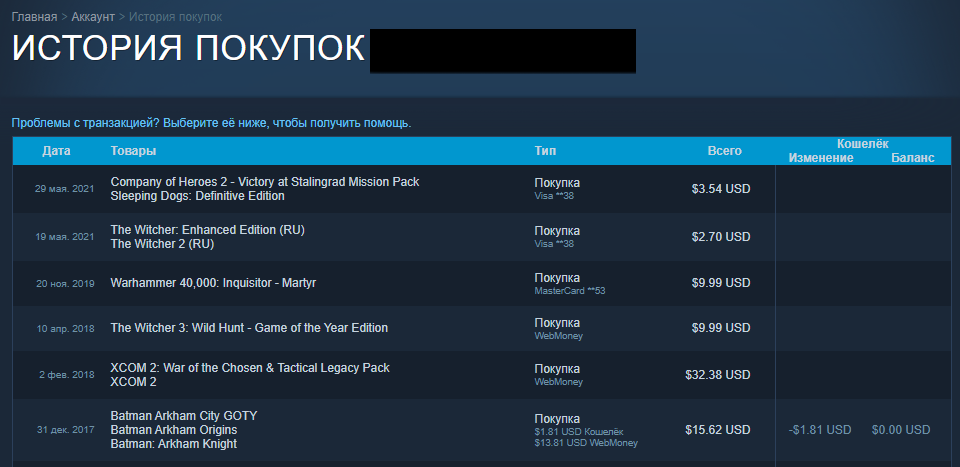Select the 2 фев. 2018 date cell
Image resolution: width=960 pixels, height=467 pixels.
pyautogui.click(x=67, y=375)
